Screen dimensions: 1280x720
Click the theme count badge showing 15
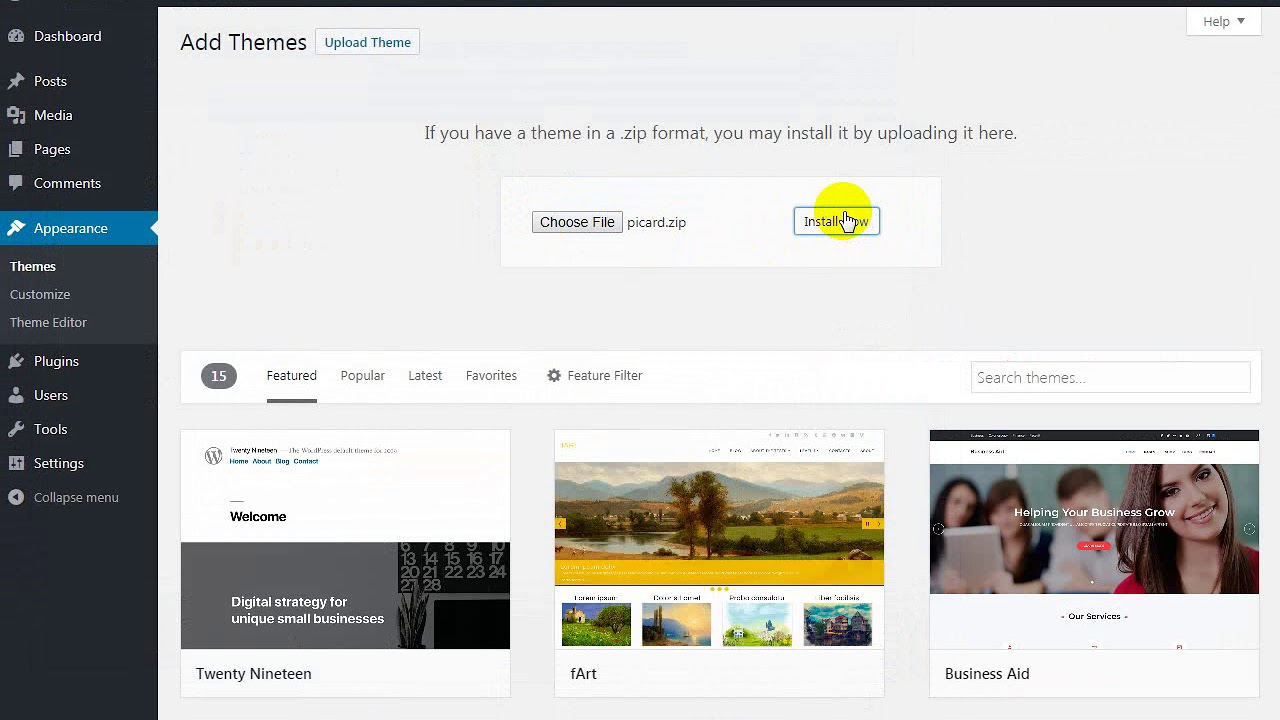219,376
